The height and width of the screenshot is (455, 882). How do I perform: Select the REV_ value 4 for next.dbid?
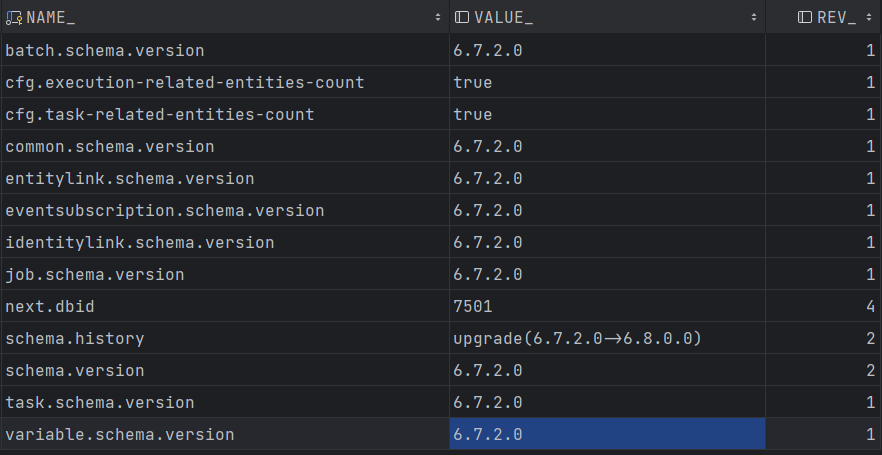click(868, 306)
